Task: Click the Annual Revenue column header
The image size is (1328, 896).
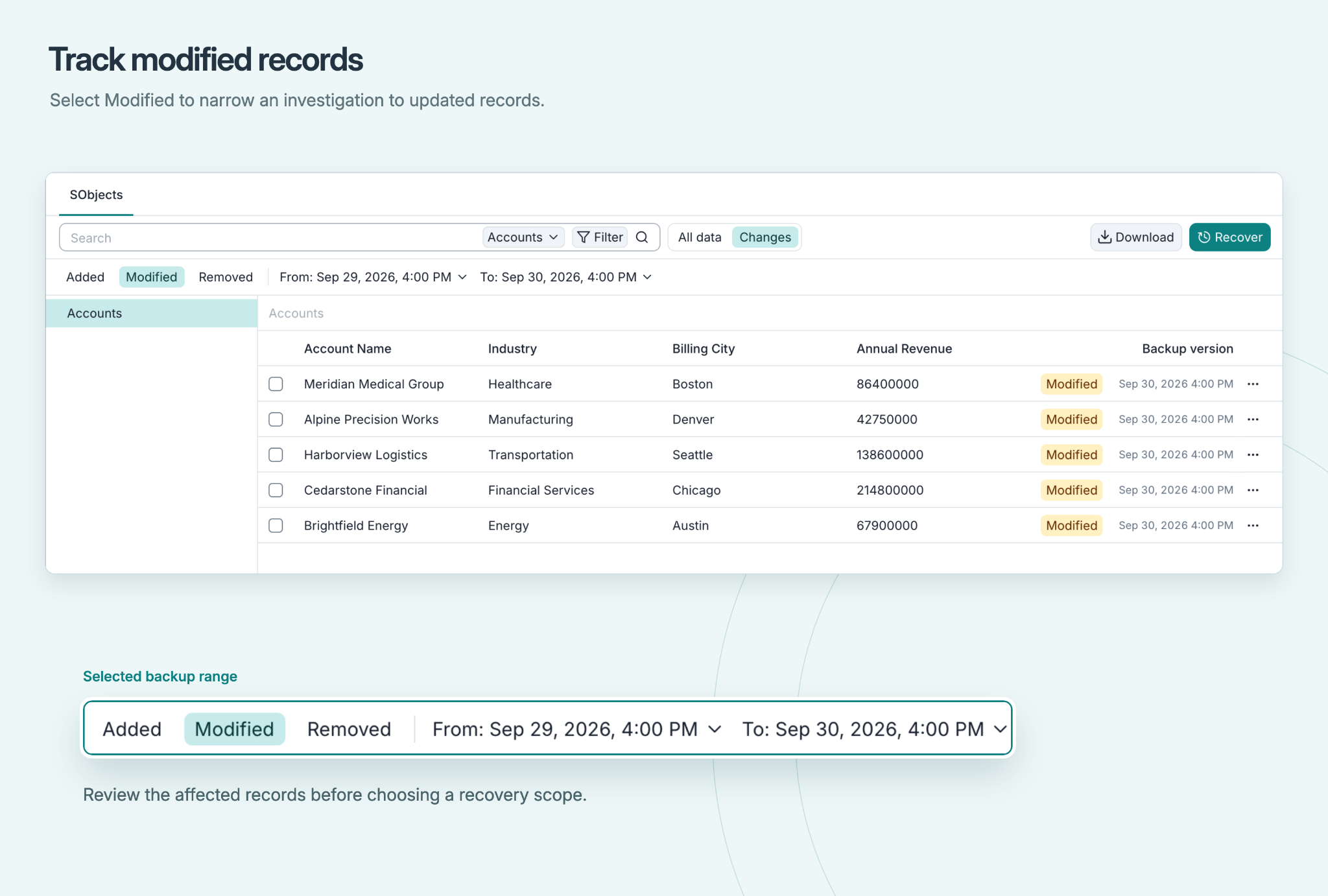Action: click(x=904, y=349)
